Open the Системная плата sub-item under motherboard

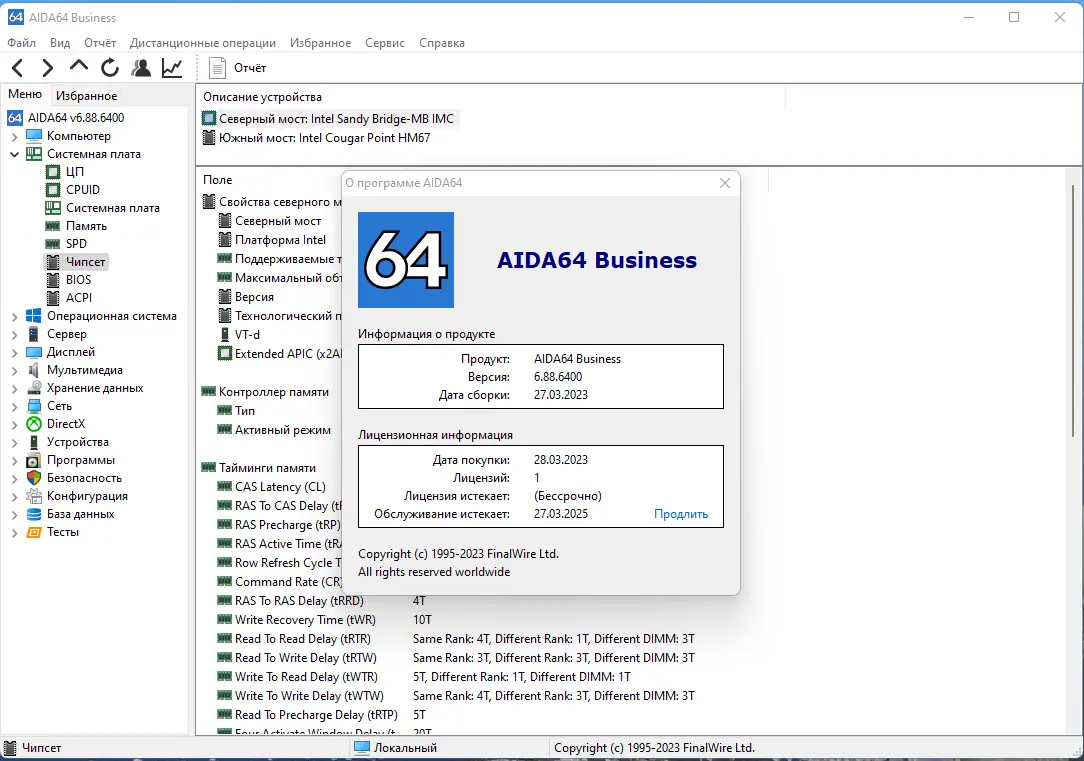113,207
